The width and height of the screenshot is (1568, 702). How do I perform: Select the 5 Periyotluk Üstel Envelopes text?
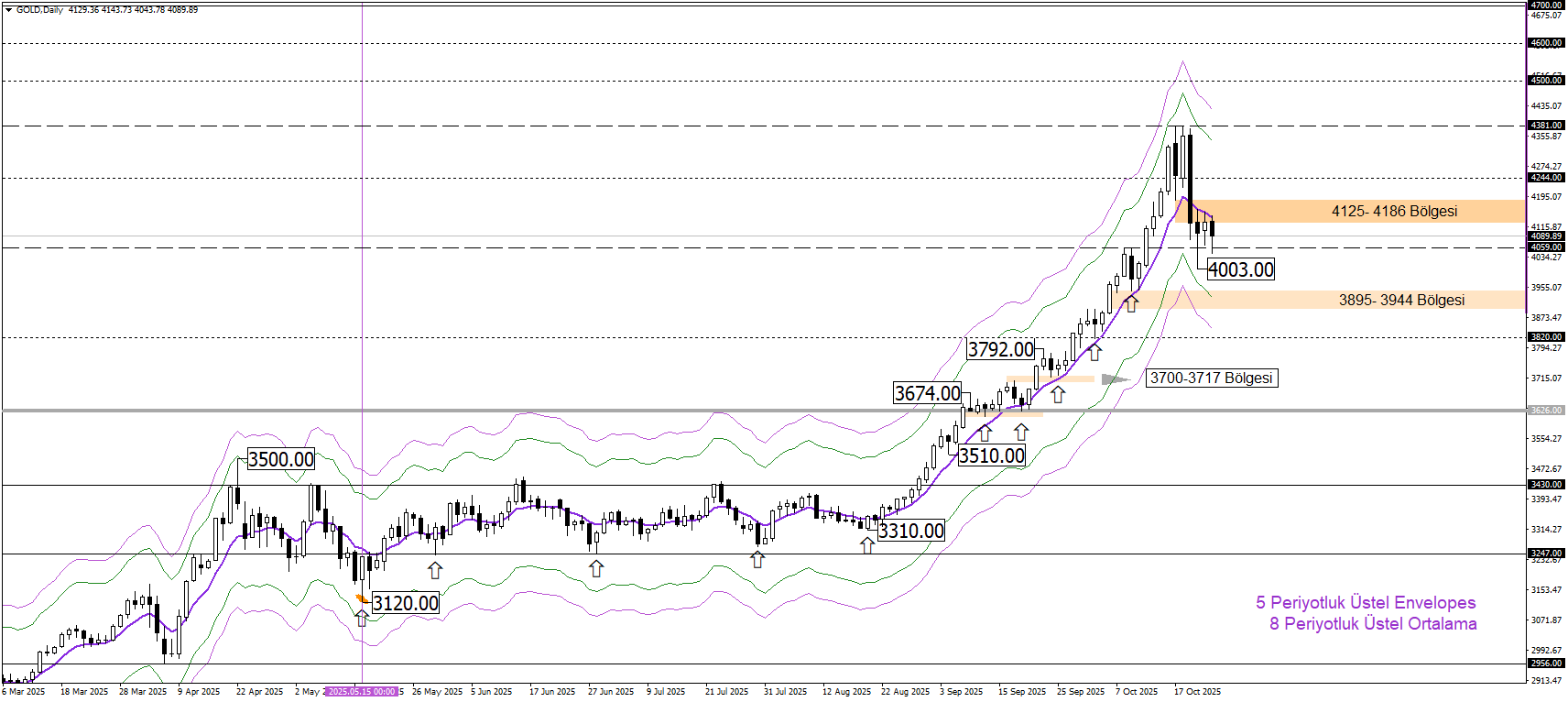pos(1365,602)
